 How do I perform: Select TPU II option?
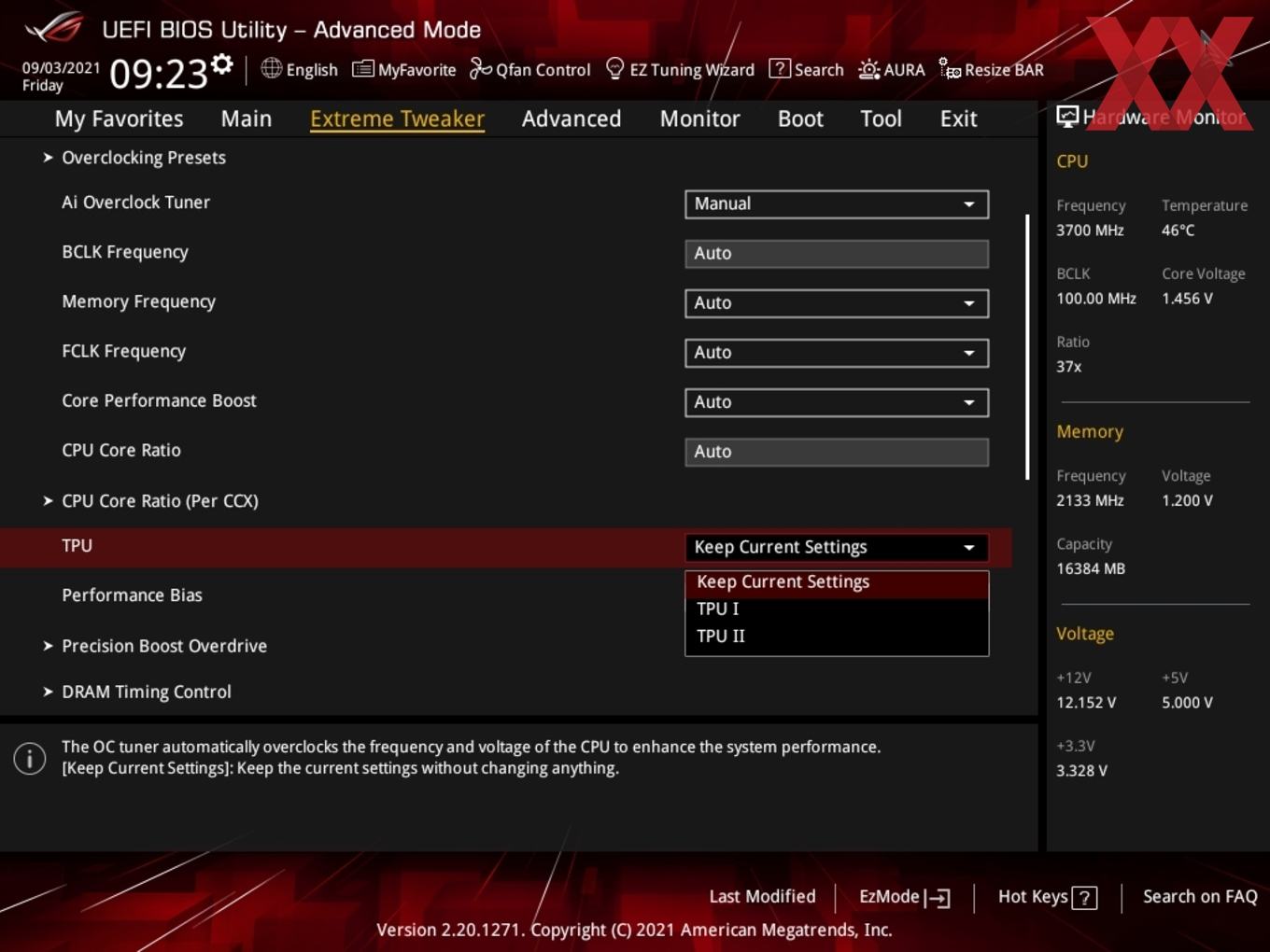click(x=837, y=637)
